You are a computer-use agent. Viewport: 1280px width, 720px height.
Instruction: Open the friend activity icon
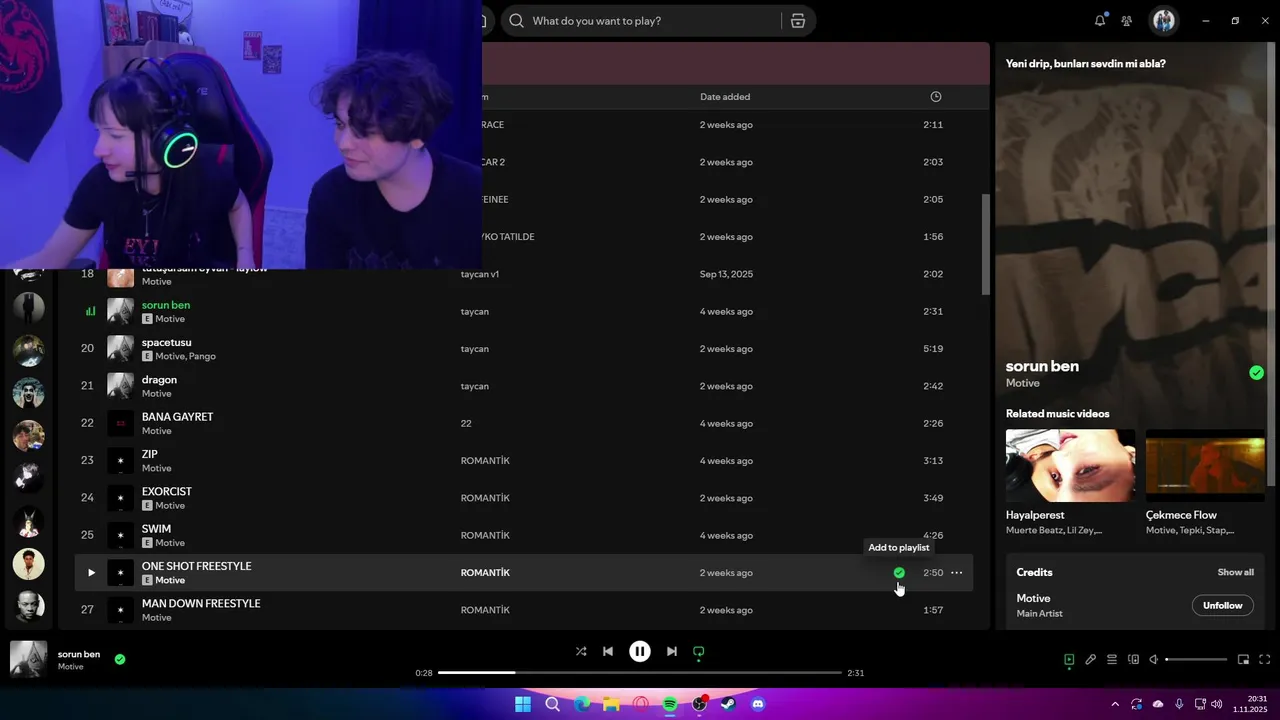pyautogui.click(x=1127, y=20)
